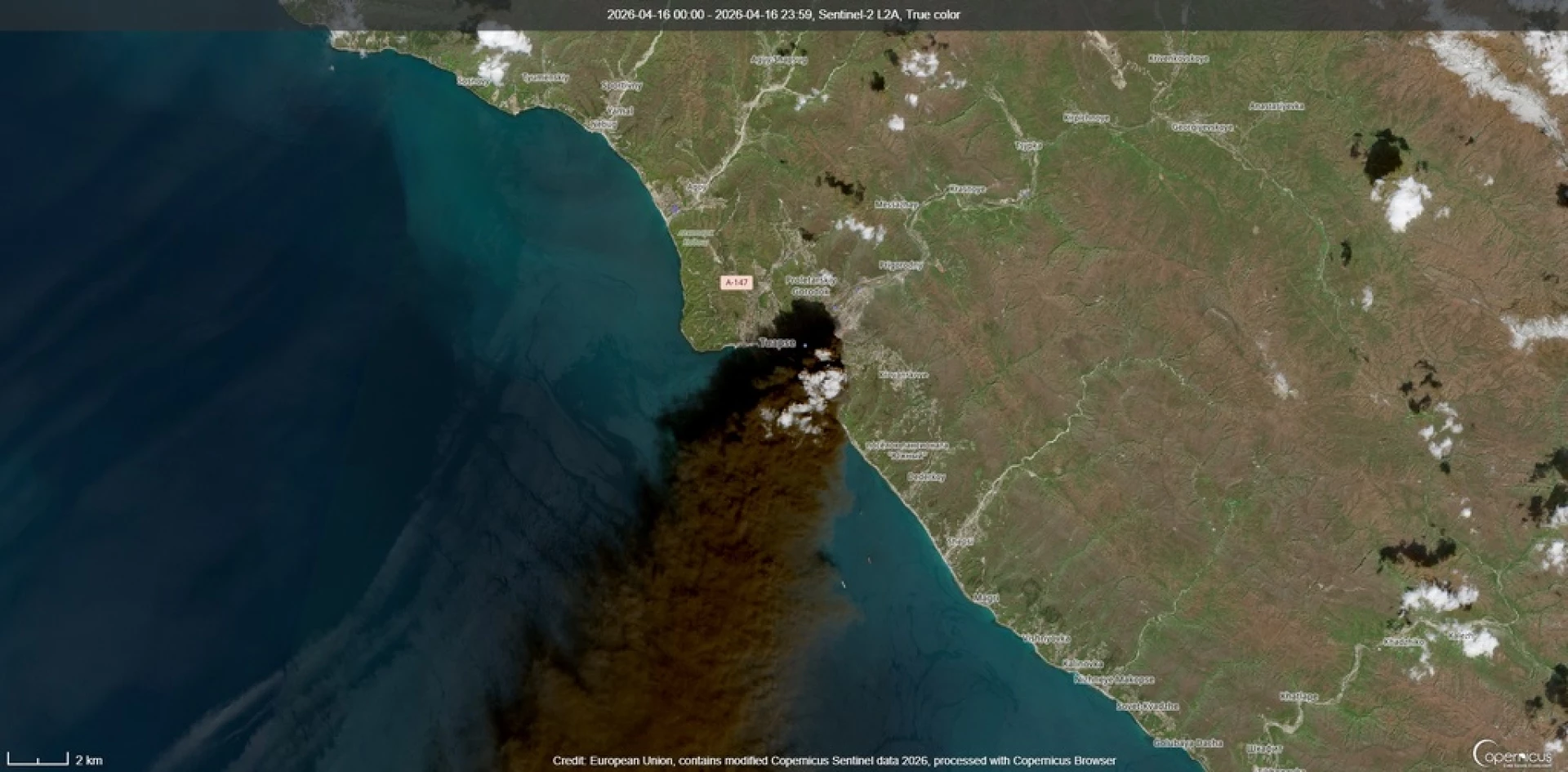This screenshot has height=772, width=1568.
Task: Click the Copernicus logo in the corner
Action: [1512, 753]
